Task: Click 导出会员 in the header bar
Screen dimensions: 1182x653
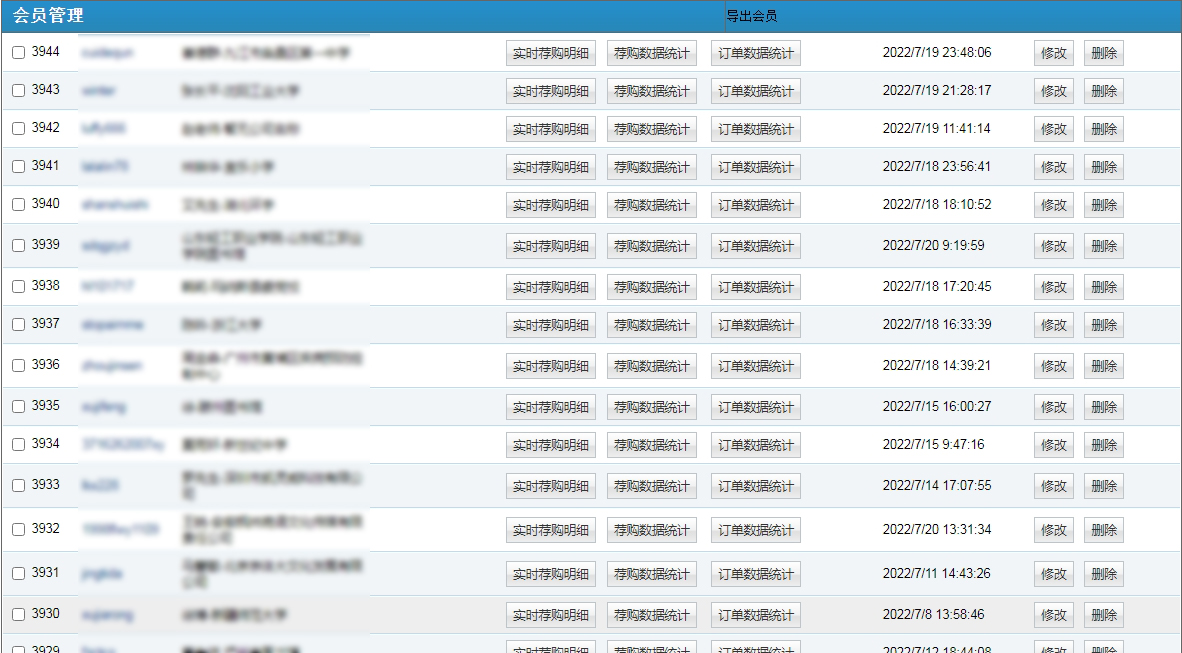Action: pyautogui.click(x=751, y=16)
